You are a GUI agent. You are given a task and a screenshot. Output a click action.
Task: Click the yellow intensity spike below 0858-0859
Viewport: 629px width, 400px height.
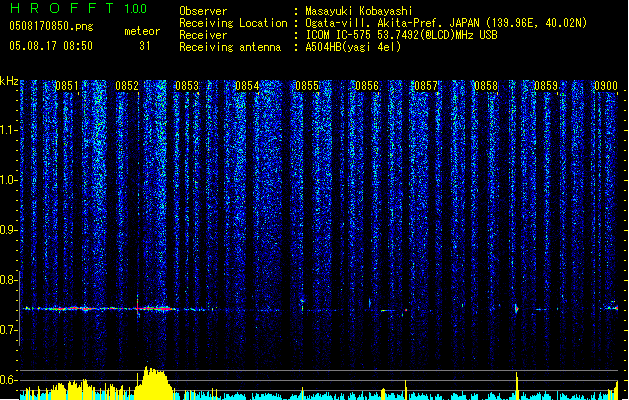pos(517,386)
